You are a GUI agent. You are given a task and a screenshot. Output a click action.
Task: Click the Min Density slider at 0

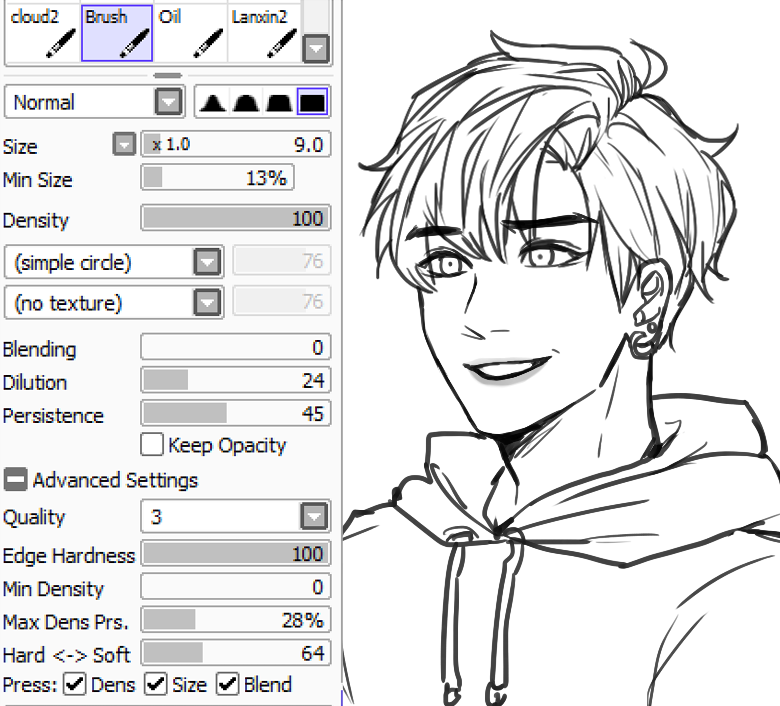[x=236, y=587]
